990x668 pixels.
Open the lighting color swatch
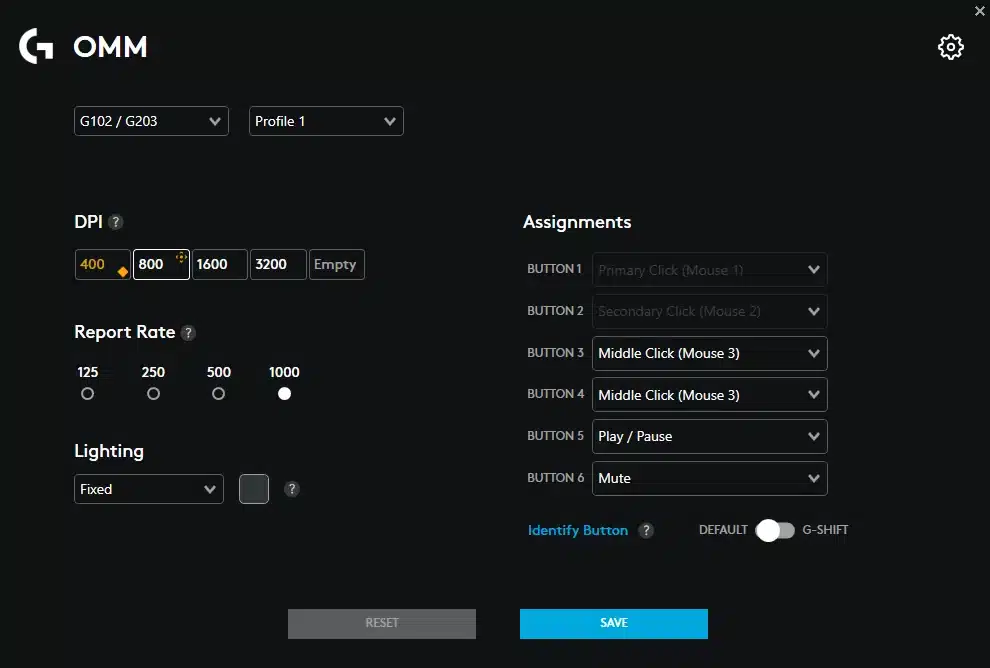[x=254, y=489]
